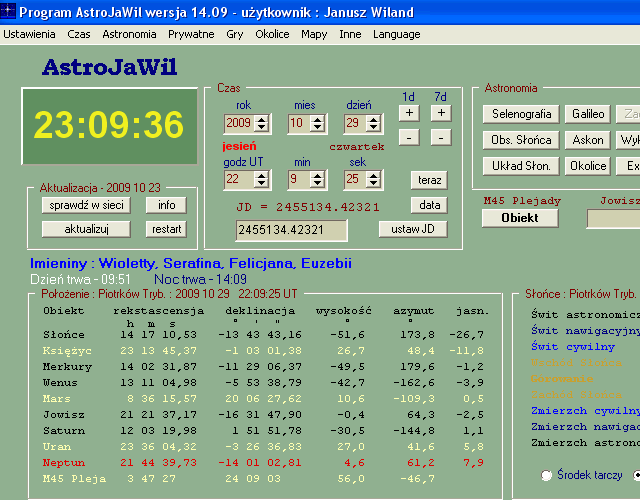Decrease the min (minutes) spinner

pos(317,183)
